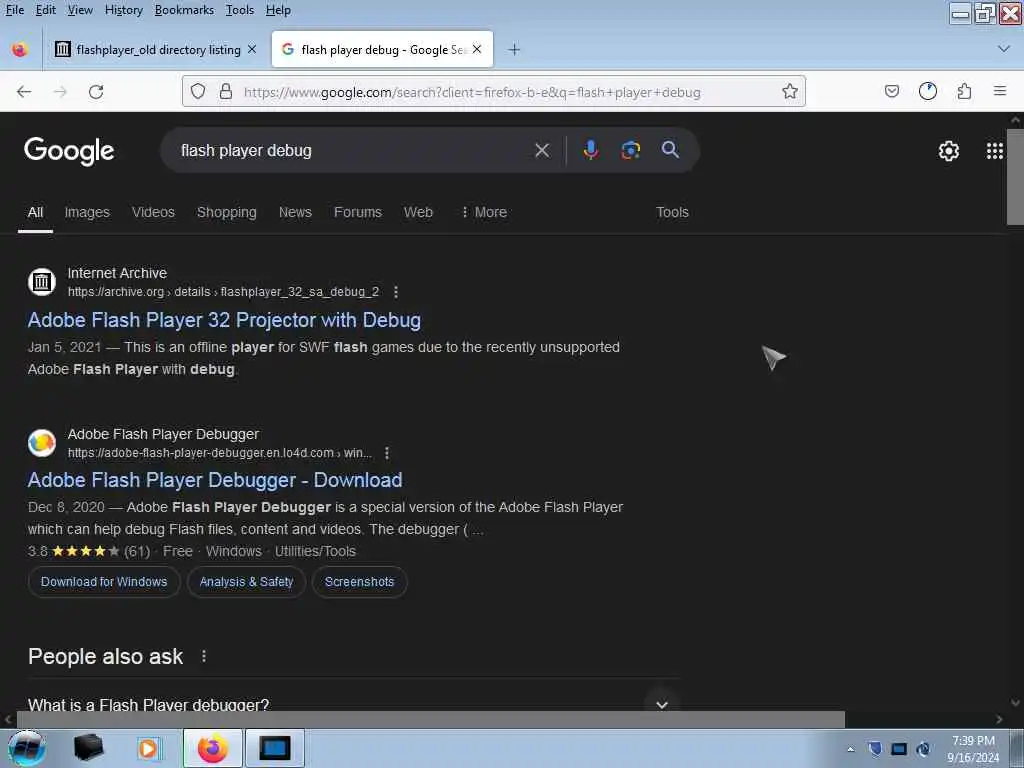Image resolution: width=1024 pixels, height=768 pixels.
Task: Switch to Web results
Action: (418, 212)
